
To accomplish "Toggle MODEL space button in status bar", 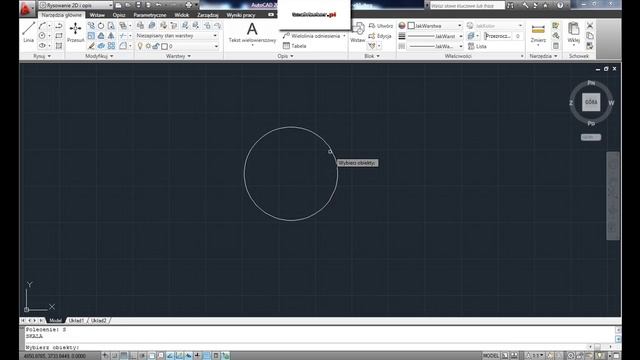I will point(491,356).
